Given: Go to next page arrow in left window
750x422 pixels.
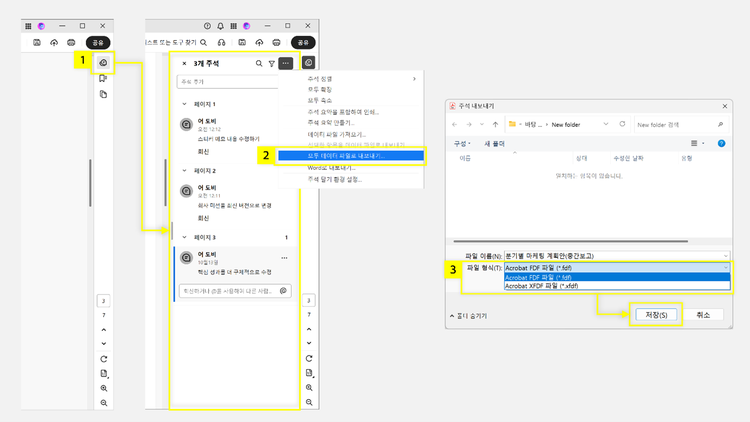Looking at the screenshot, I should point(104,344).
